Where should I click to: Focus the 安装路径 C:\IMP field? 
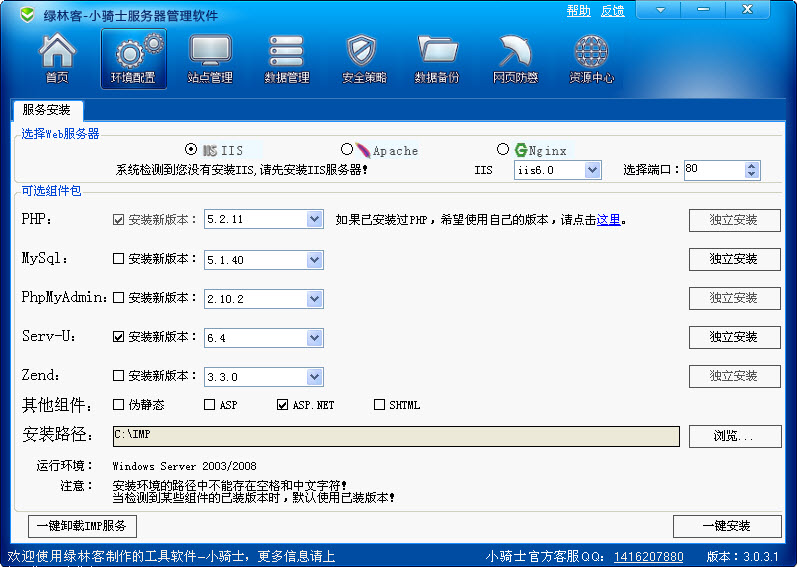point(396,436)
